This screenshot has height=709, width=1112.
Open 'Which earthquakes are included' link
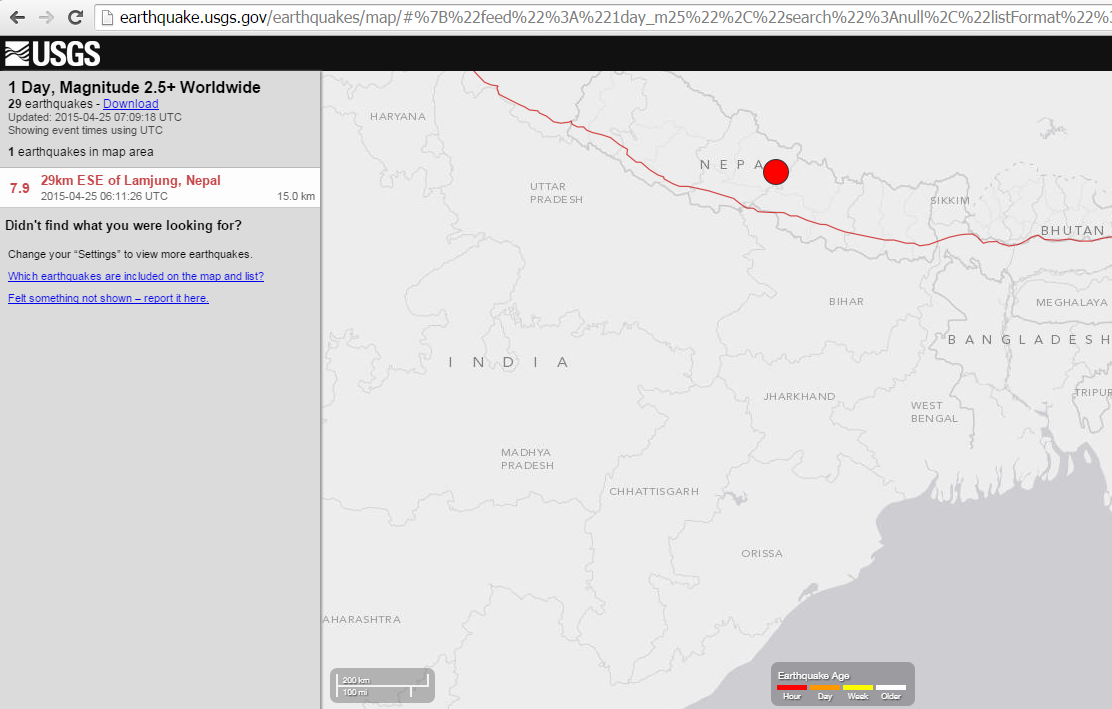[x=136, y=276]
